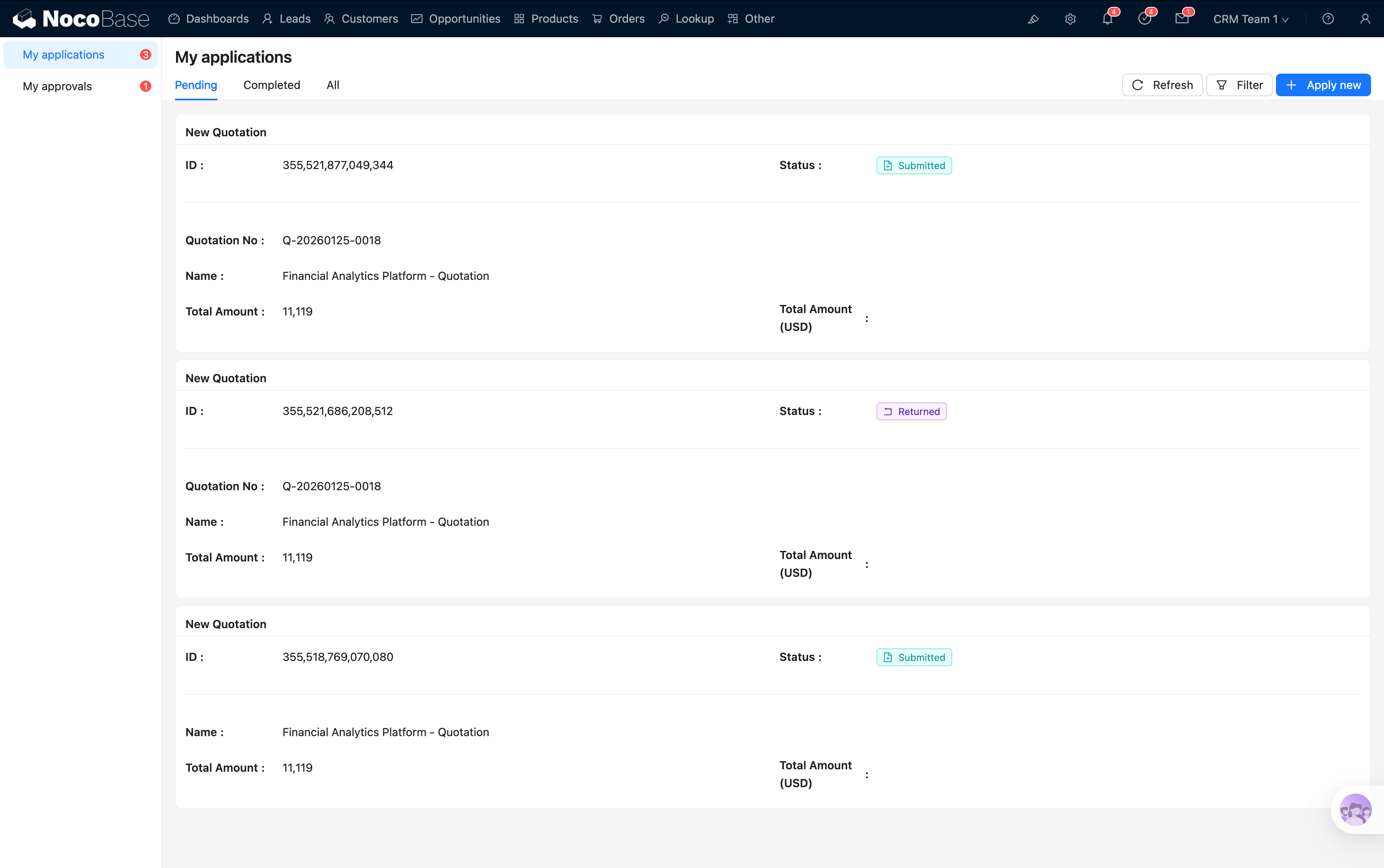Click the NocoBase logo
Viewport: 1384px width, 868px height.
[x=81, y=18]
